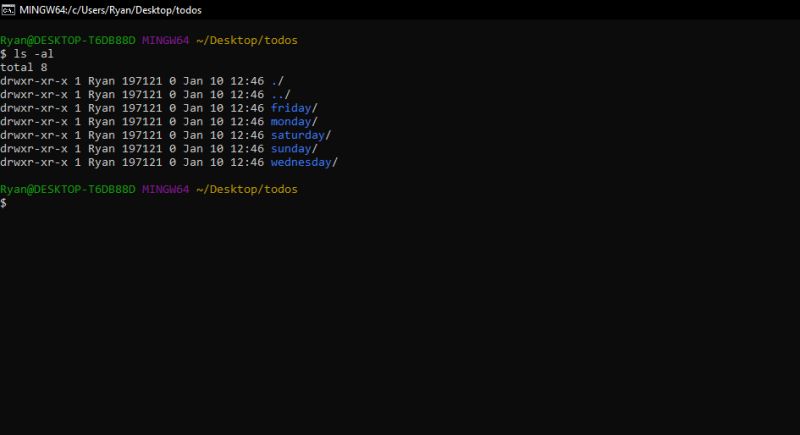Click the second Ryan@DESKTOP-T6DB88D prompt text
Screen dimensions: 800x435
pos(68,189)
